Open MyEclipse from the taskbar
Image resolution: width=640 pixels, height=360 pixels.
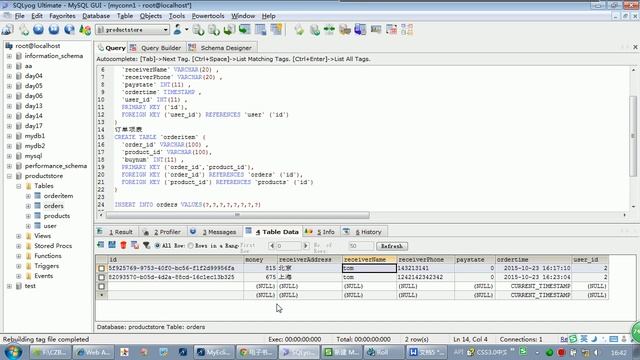[x=213, y=352]
